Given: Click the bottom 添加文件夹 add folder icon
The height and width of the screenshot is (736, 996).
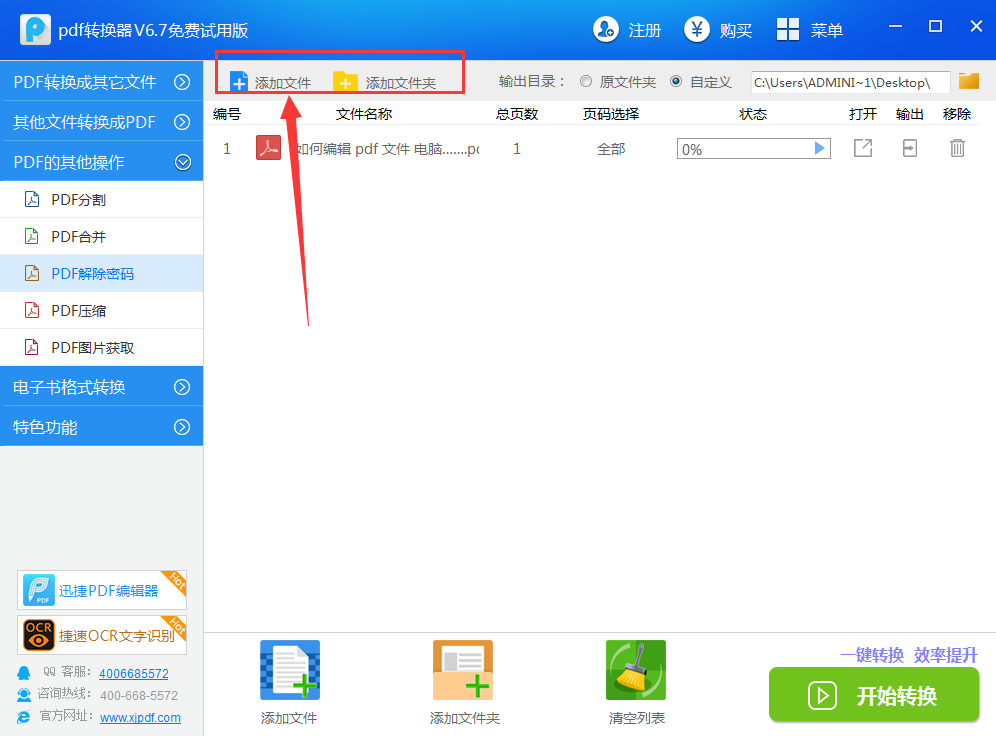Looking at the screenshot, I should pos(463,669).
